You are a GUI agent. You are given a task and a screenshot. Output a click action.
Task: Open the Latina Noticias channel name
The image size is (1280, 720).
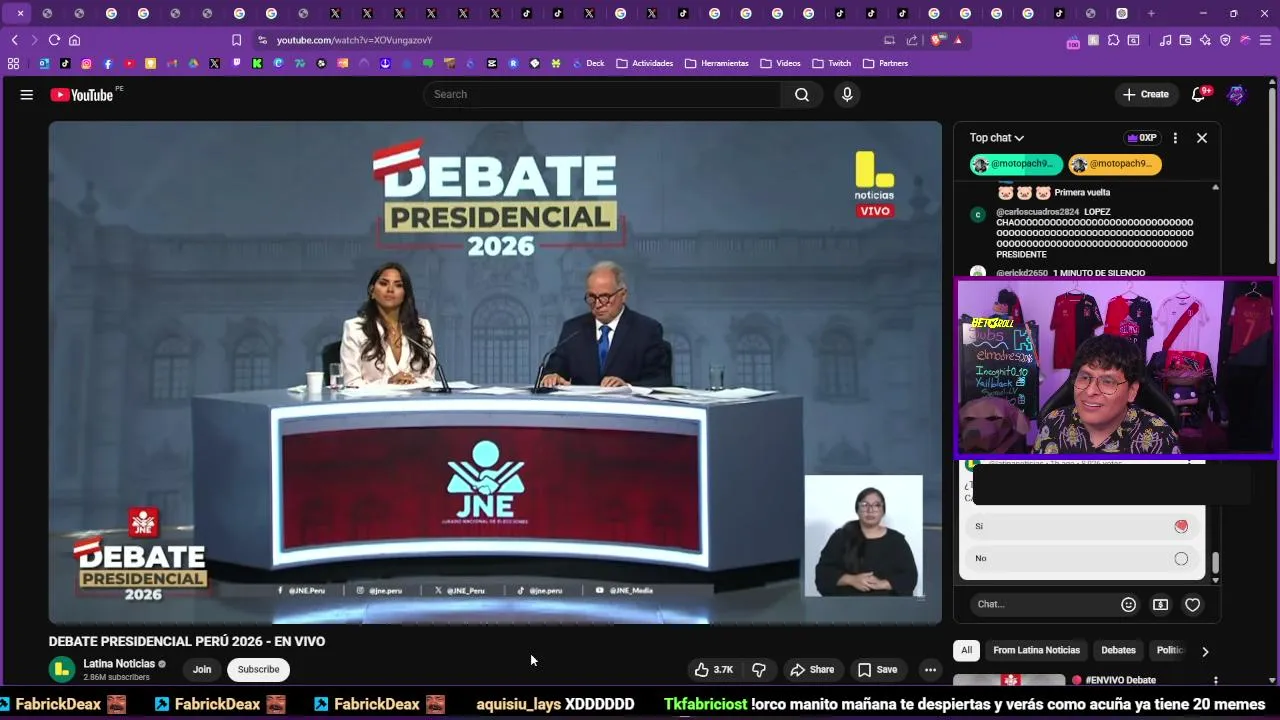[119, 664]
